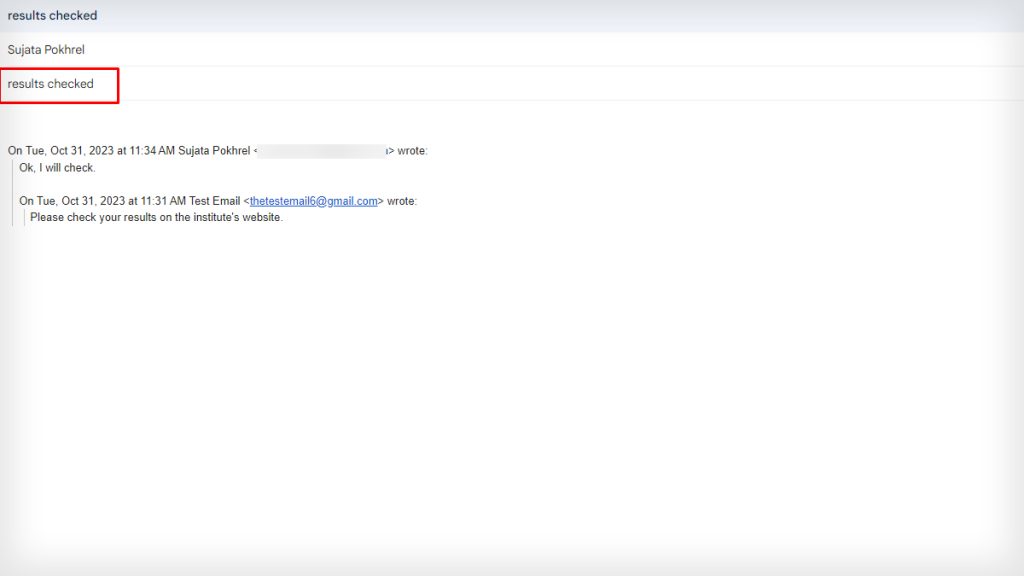Click the quoted message indentation bar
The image size is (1024, 576).
pos(12,190)
